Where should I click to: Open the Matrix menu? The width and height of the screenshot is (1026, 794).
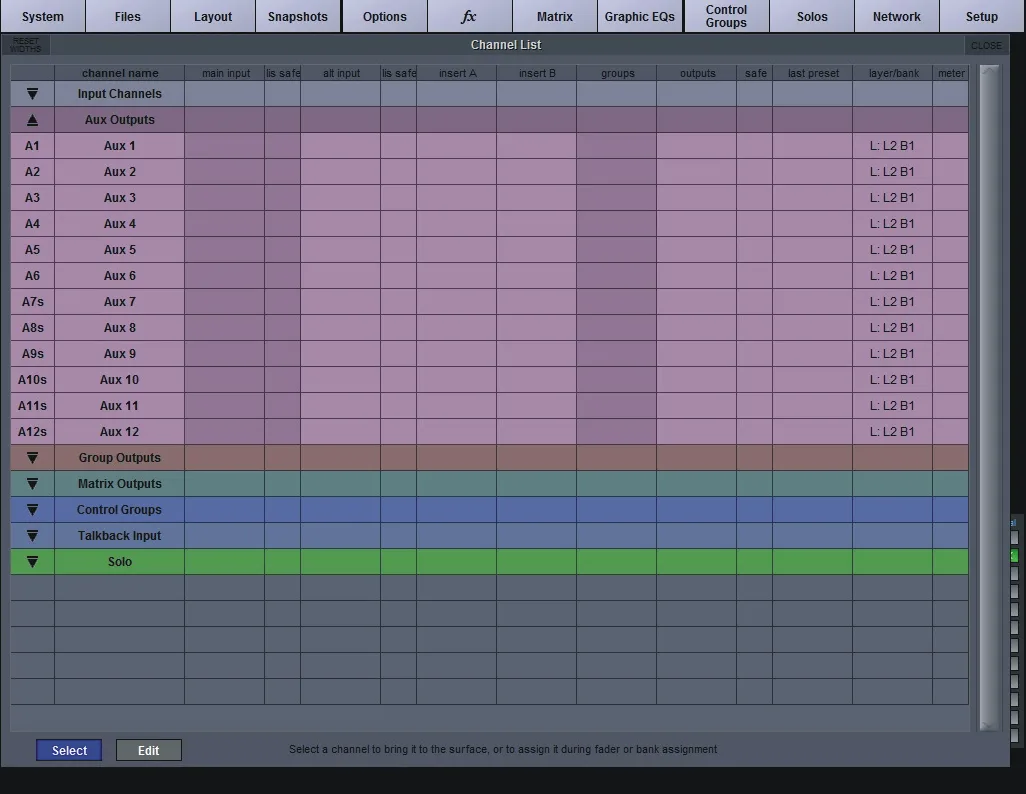pyautogui.click(x=555, y=16)
